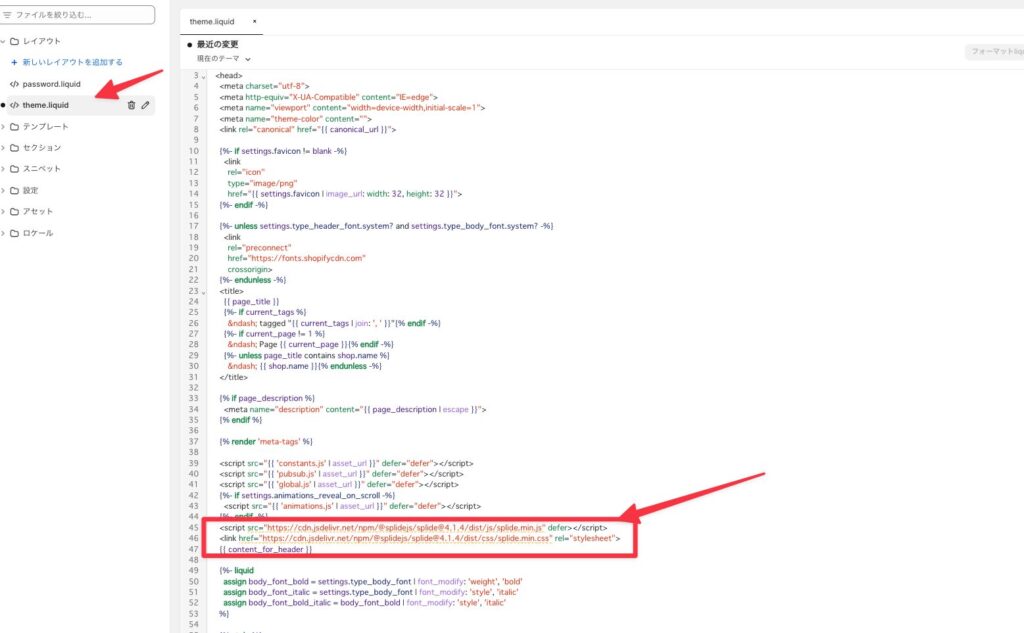Click the {{ content_for_header }} line
Image resolution: width=1024 pixels, height=633 pixels.
pos(266,549)
